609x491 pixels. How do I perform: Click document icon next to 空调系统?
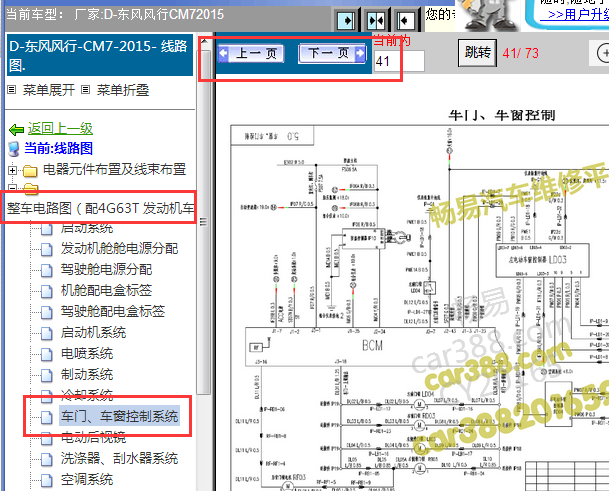pos(47,480)
